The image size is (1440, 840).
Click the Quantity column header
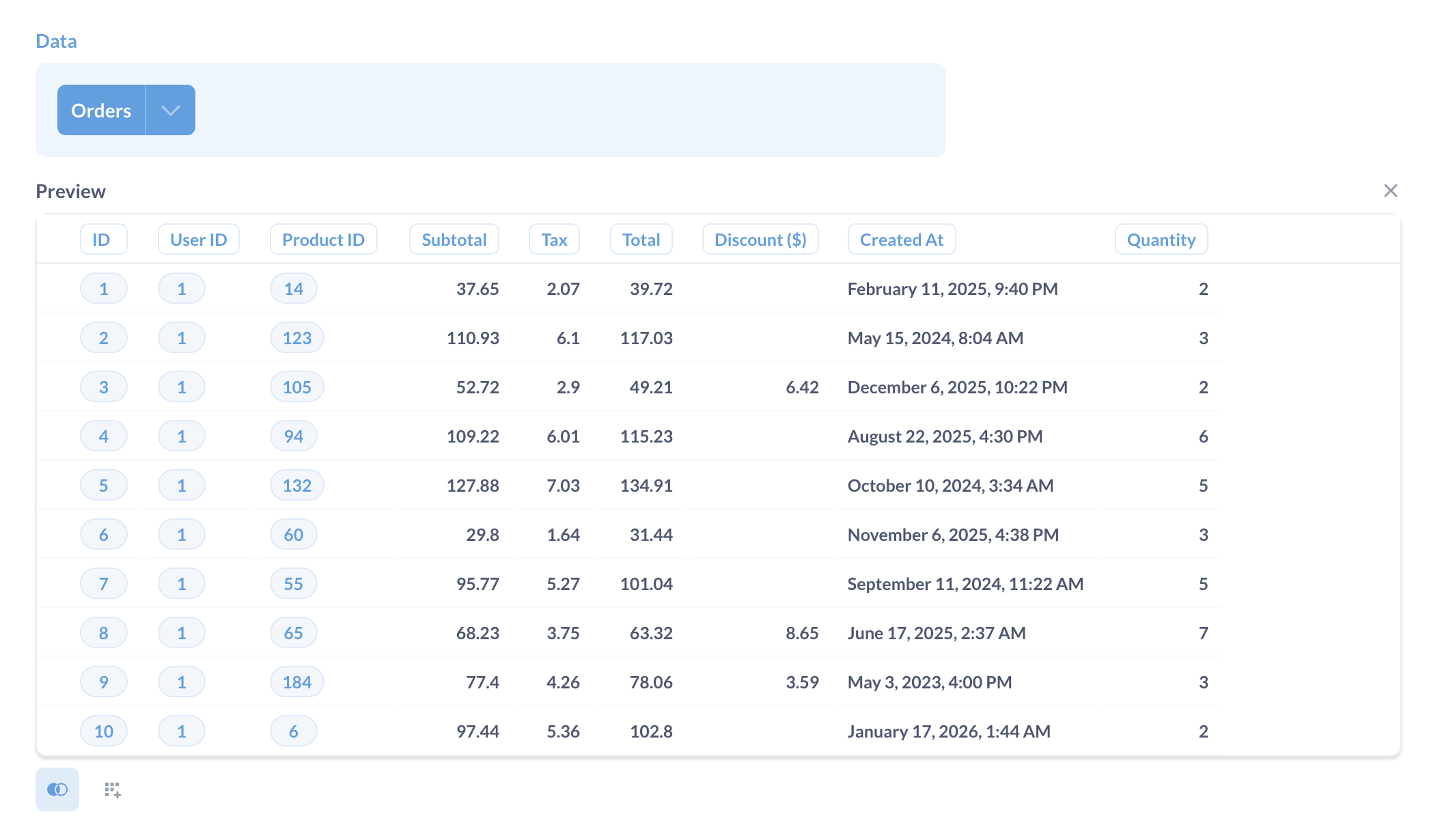1161,239
